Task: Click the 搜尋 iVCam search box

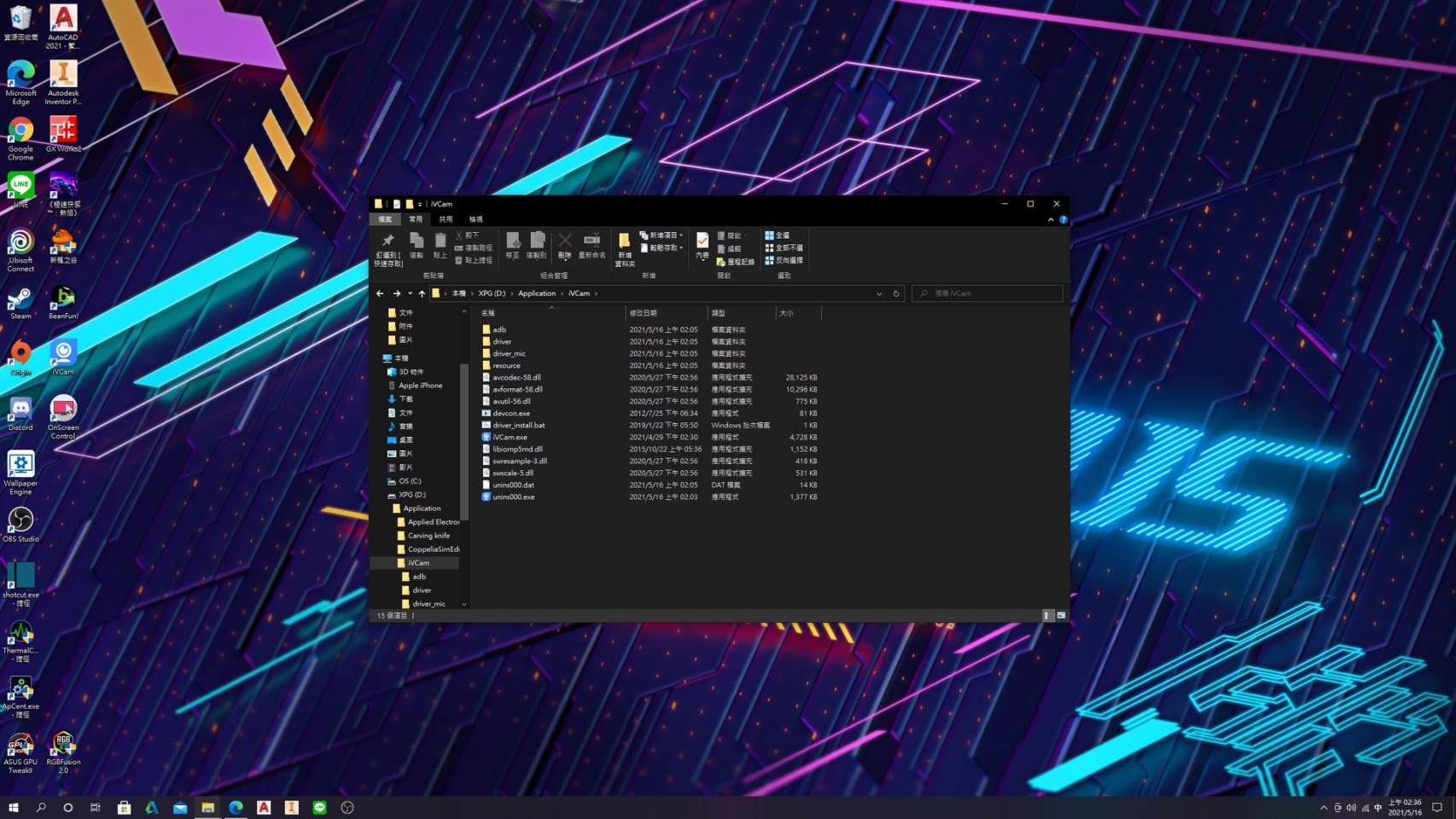Action: [x=987, y=293]
